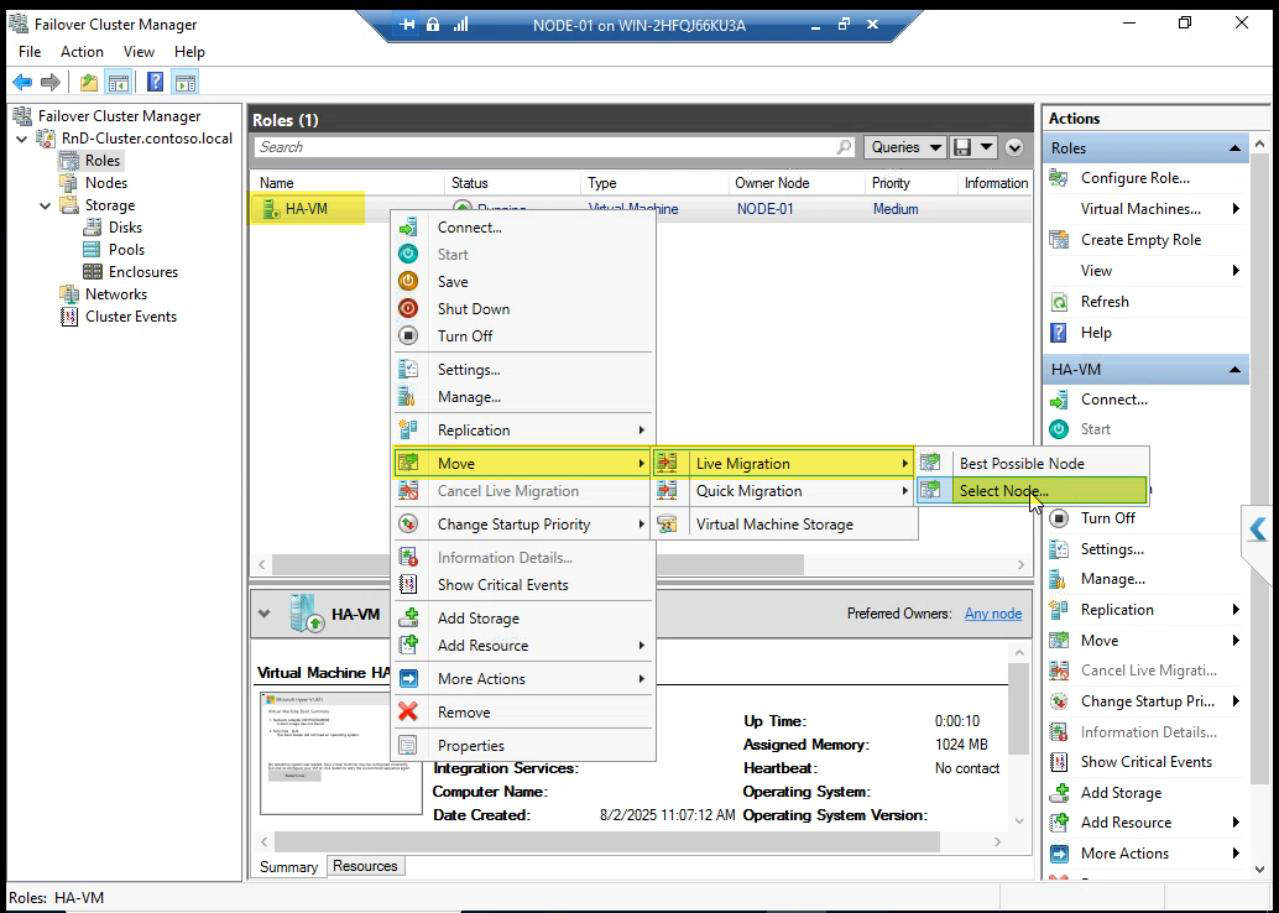Click the Turn Off icon in context menu
Image resolution: width=1279 pixels, height=913 pixels.
click(408, 335)
